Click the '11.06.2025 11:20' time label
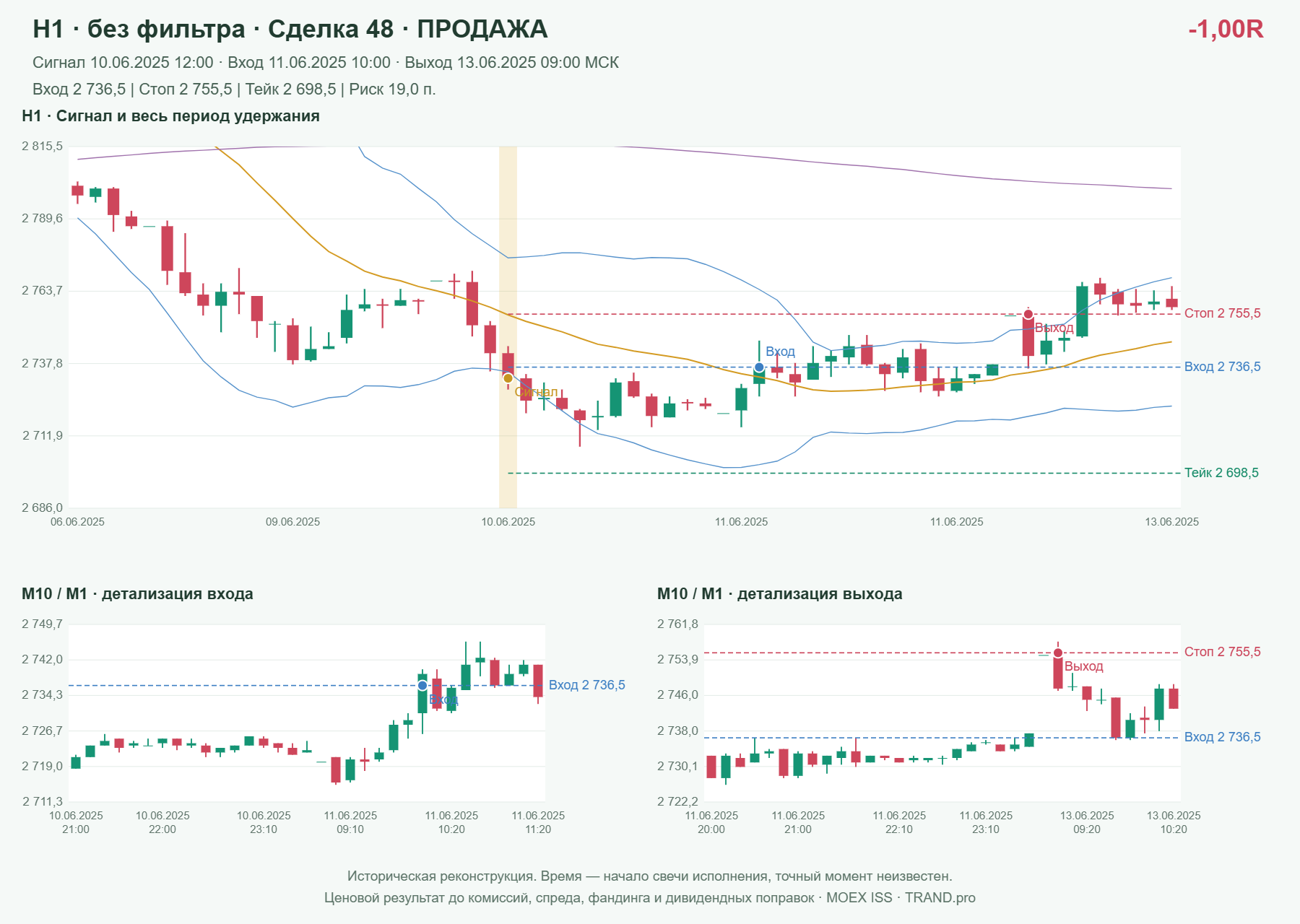 tap(538, 822)
